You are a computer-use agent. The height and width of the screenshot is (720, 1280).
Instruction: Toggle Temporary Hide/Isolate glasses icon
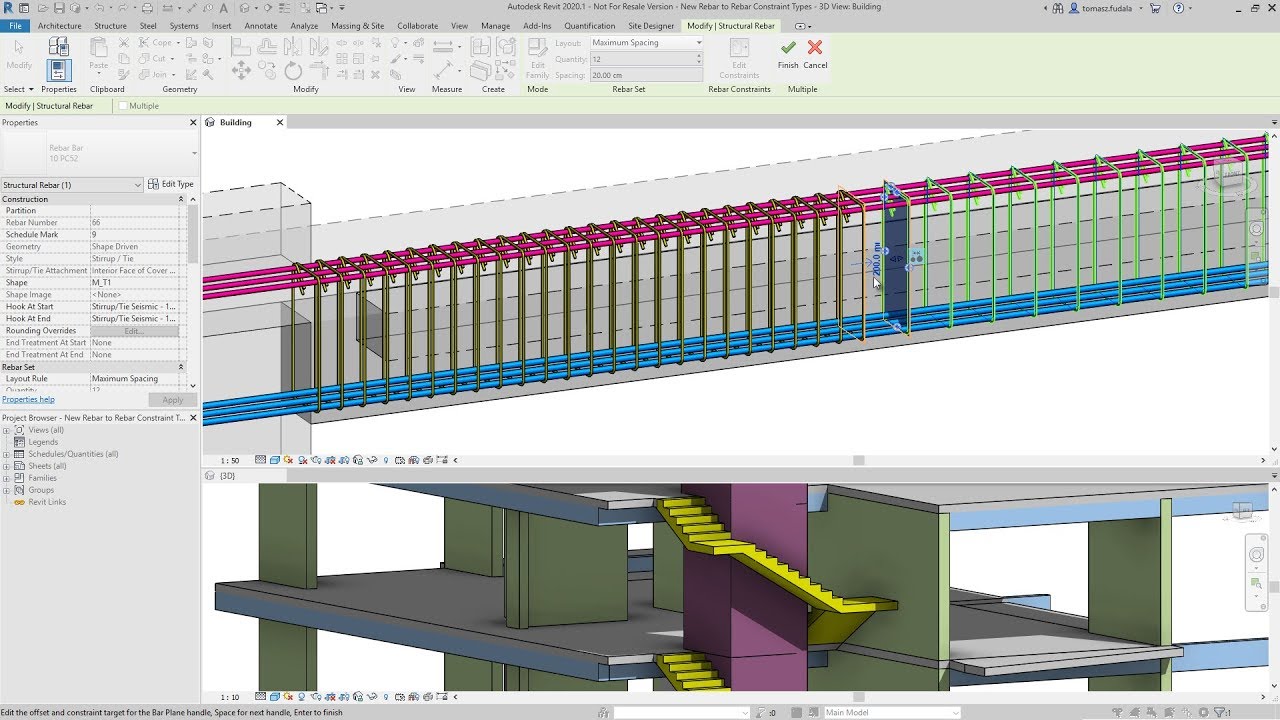coord(372,459)
